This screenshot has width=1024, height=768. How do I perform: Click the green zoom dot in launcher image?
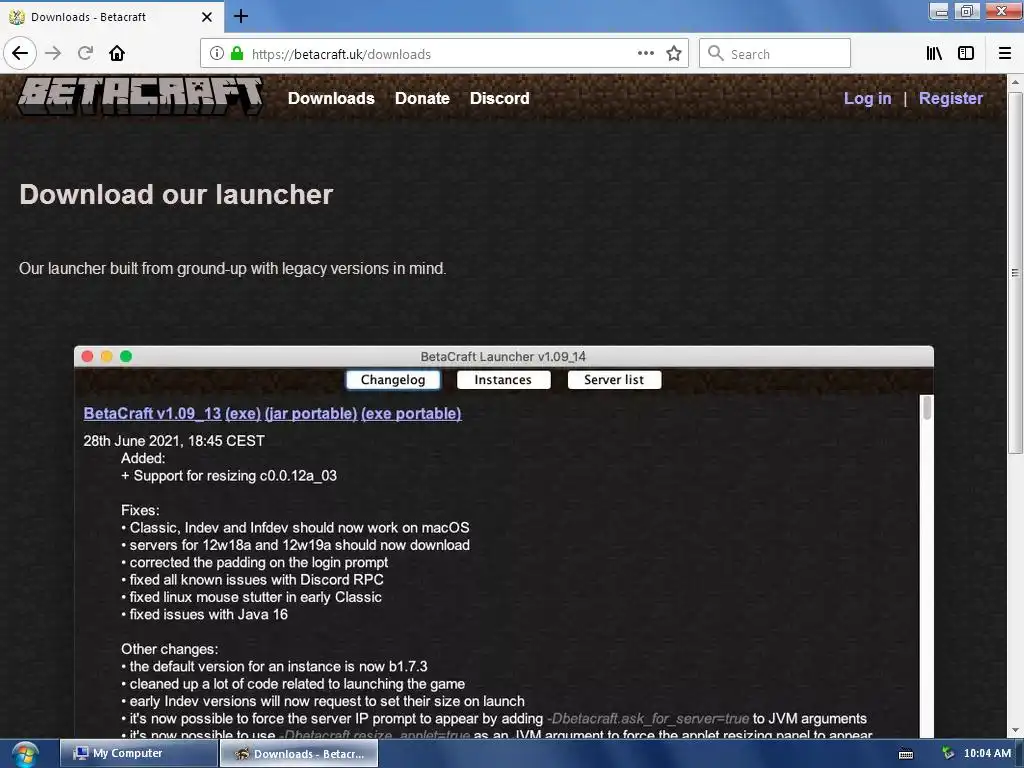126,356
